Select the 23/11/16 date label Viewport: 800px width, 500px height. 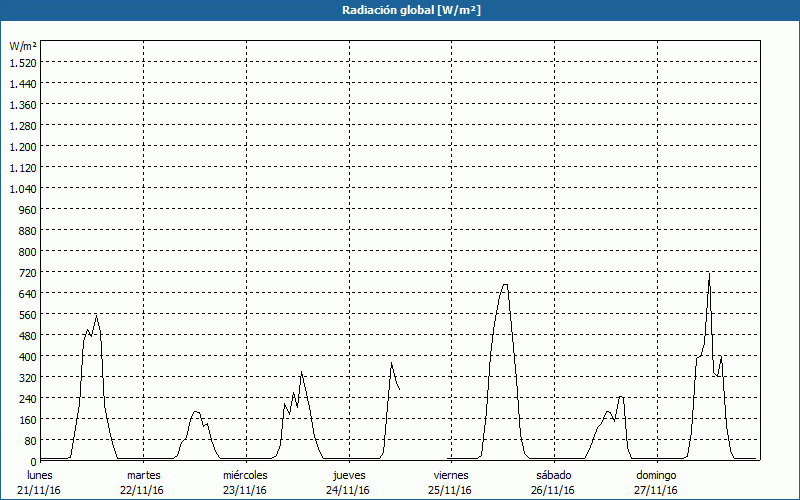click(x=245, y=490)
